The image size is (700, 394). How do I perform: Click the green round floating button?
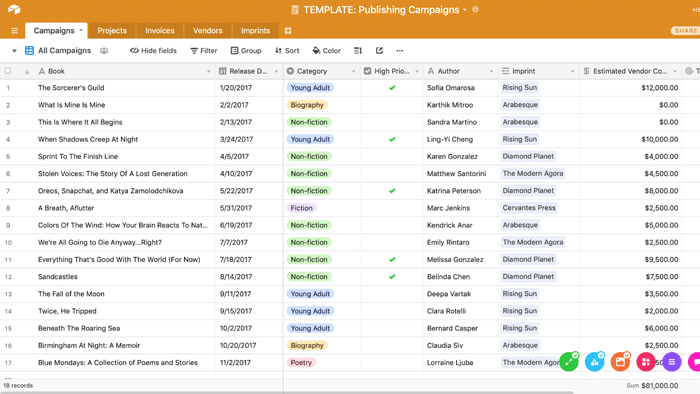(x=569, y=361)
